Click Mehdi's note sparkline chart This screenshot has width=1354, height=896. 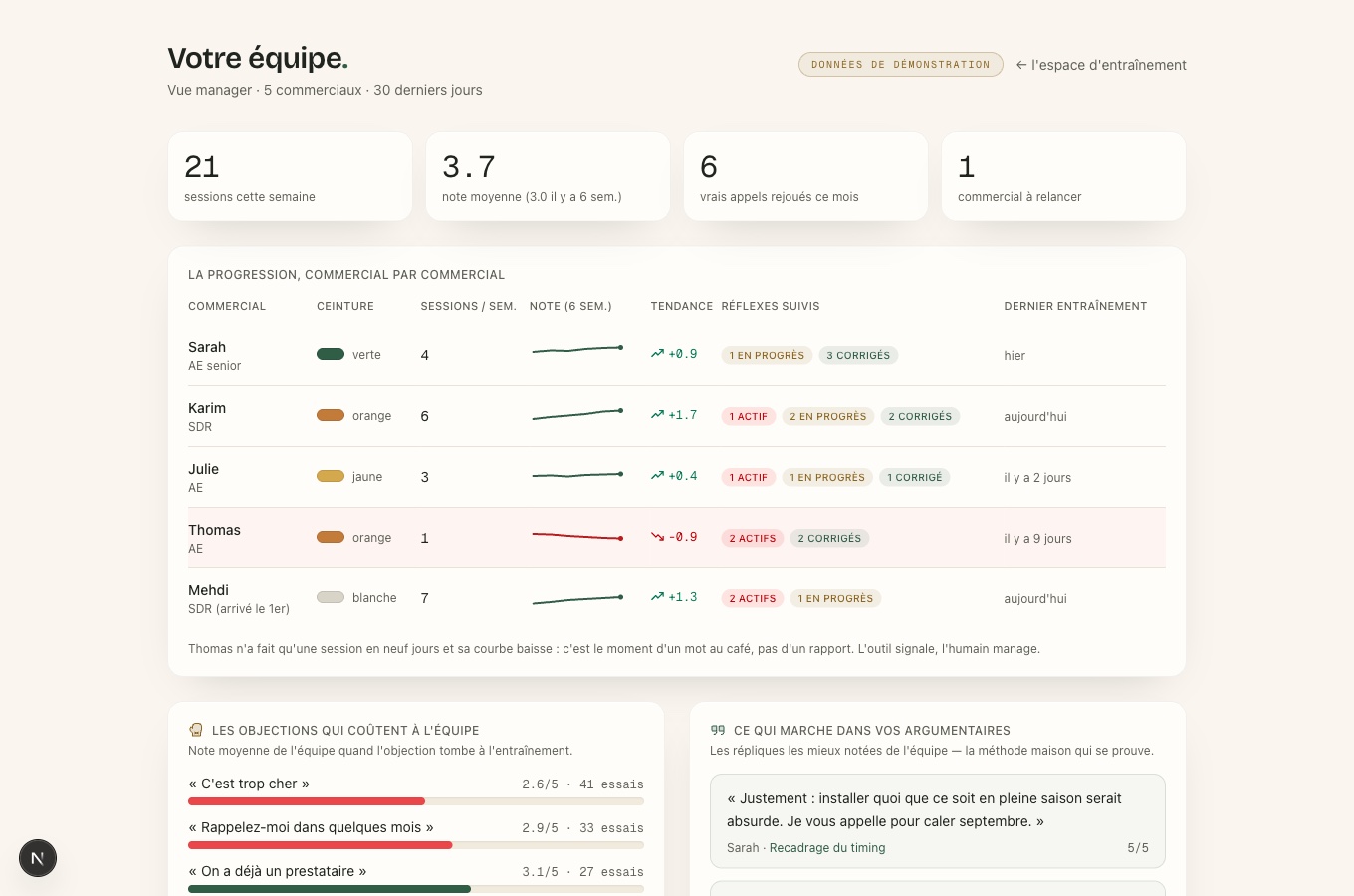(x=577, y=599)
